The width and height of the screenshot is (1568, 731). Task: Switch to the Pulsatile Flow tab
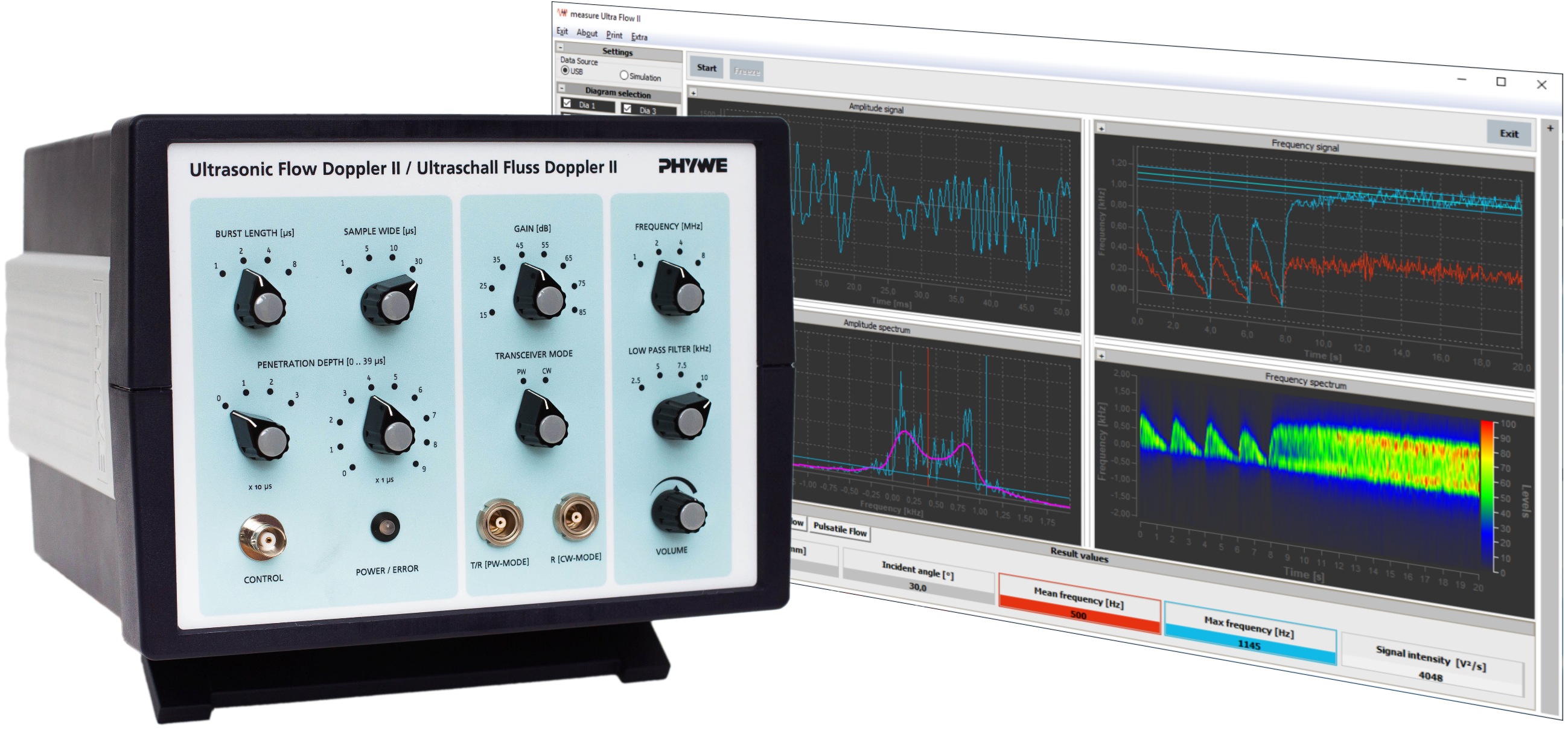(x=840, y=530)
